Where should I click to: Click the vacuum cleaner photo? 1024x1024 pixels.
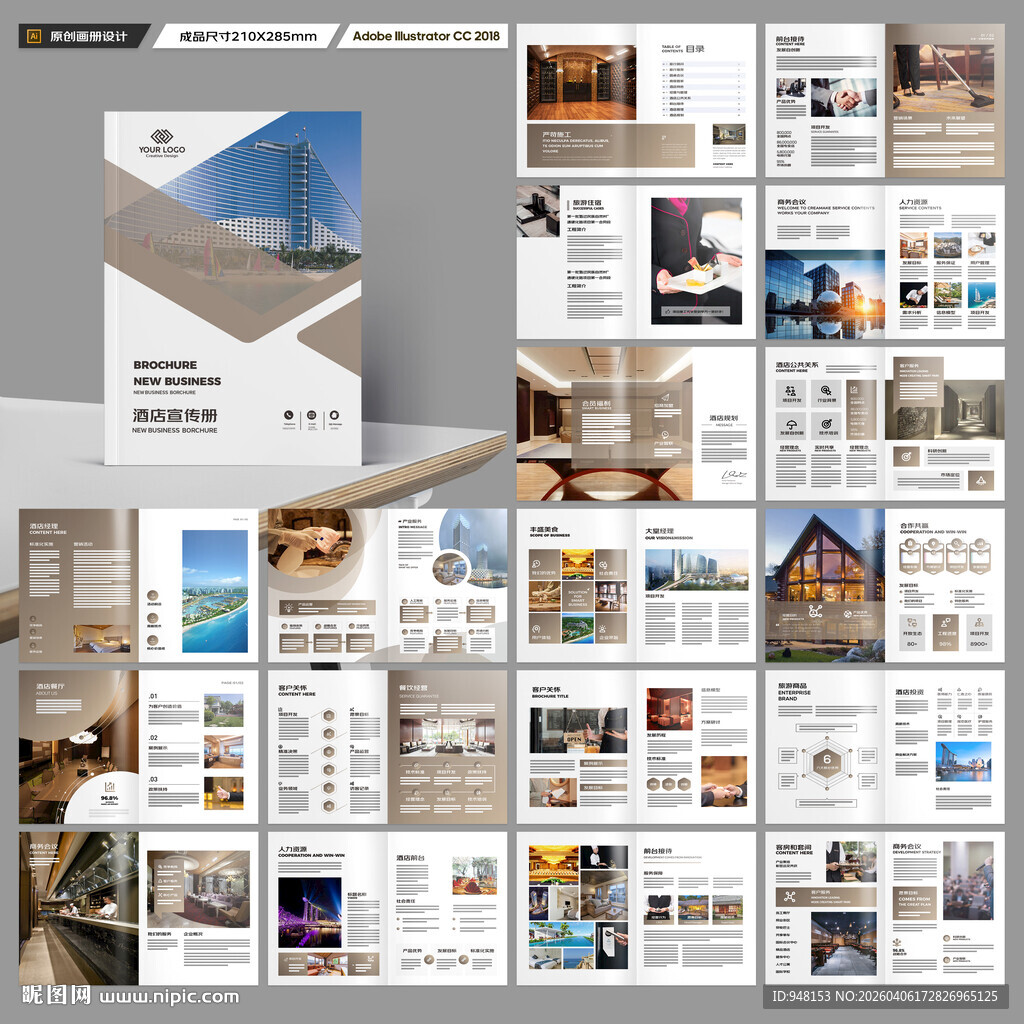[944, 78]
